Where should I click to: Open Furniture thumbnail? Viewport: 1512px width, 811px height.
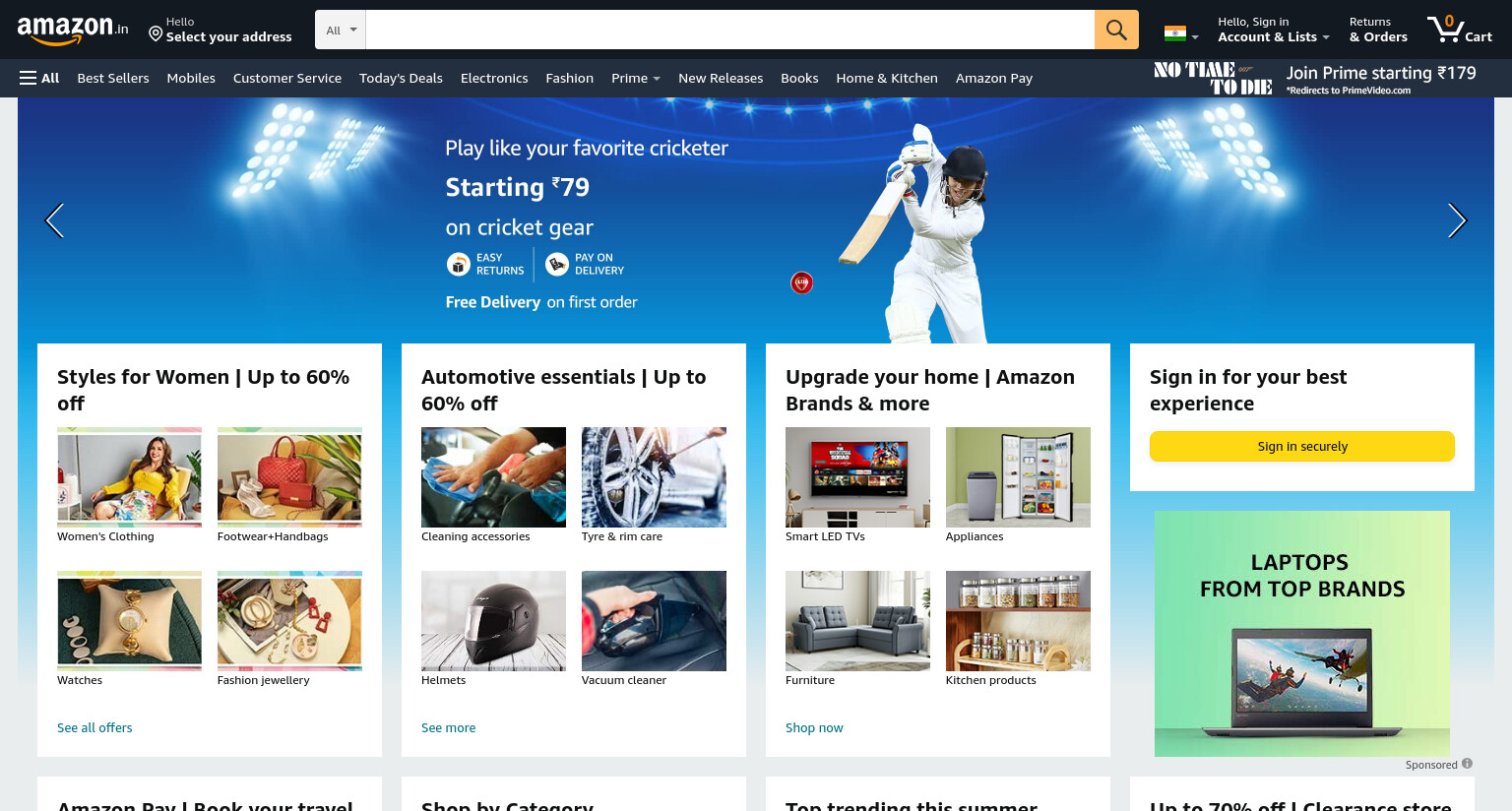pyautogui.click(x=857, y=621)
